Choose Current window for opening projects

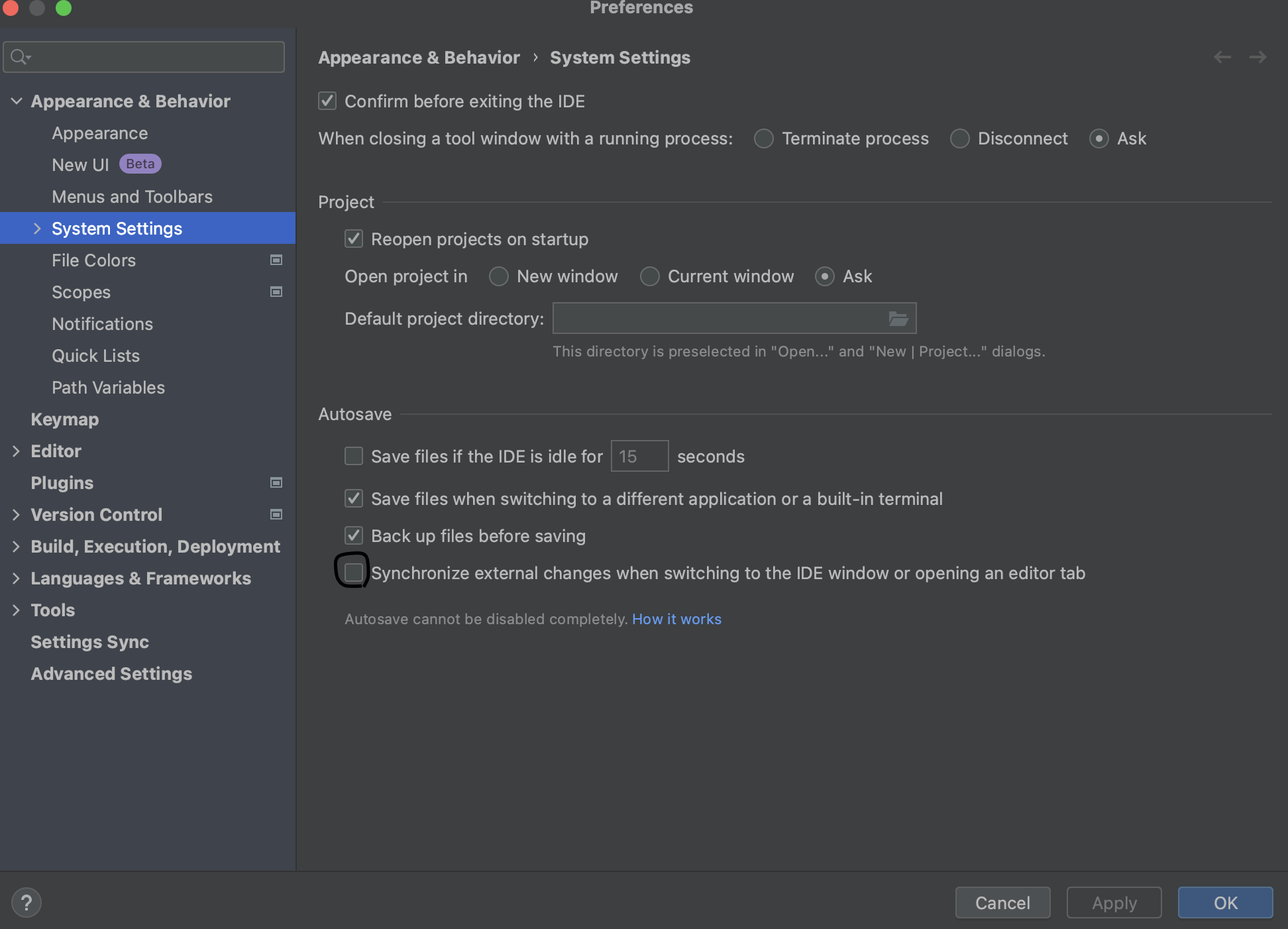(x=649, y=276)
